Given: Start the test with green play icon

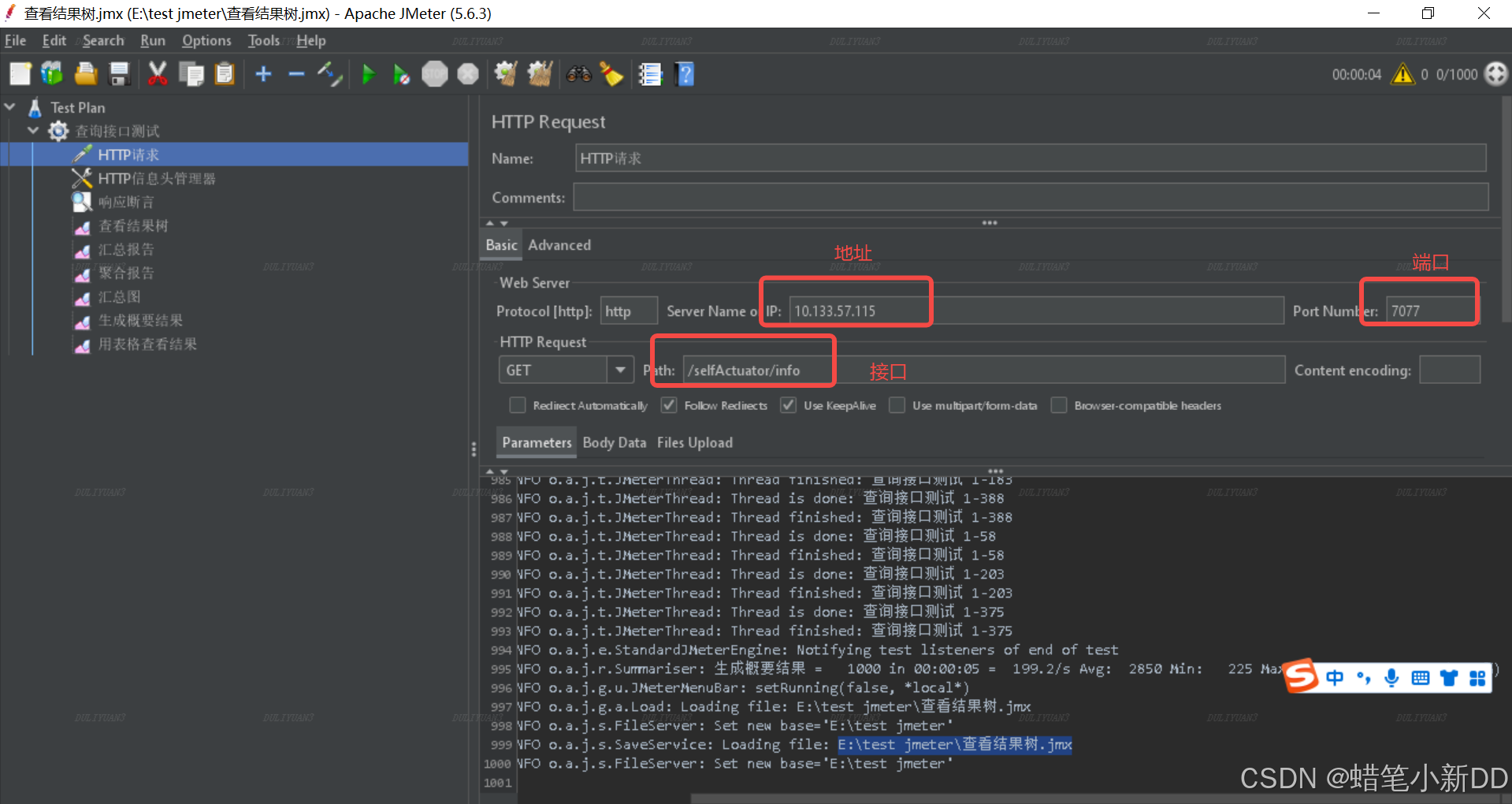Looking at the screenshot, I should tap(368, 74).
